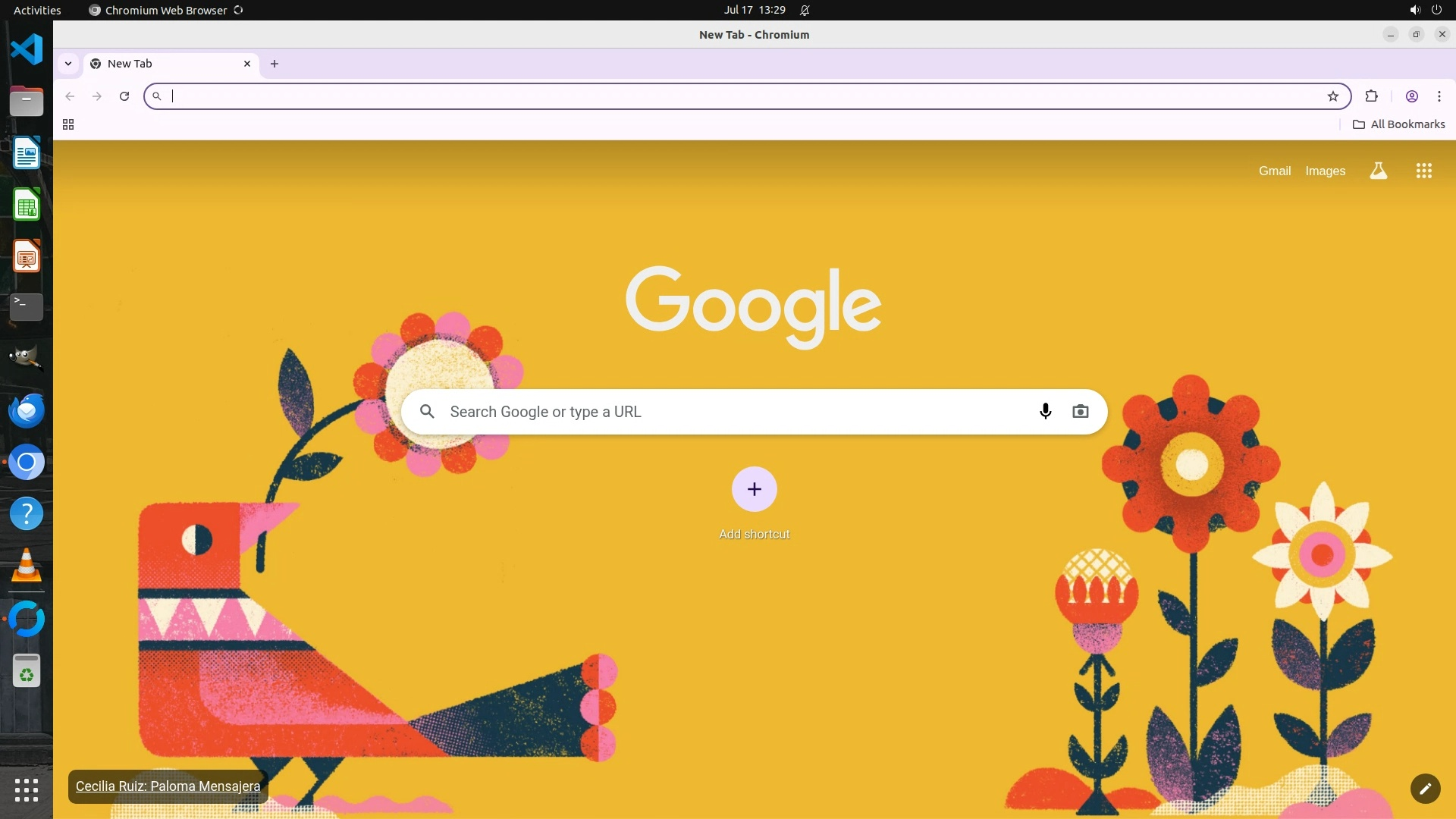Viewport: 1456px width, 819px height.
Task: Open Google Lens image search camera
Action: coord(1080,411)
